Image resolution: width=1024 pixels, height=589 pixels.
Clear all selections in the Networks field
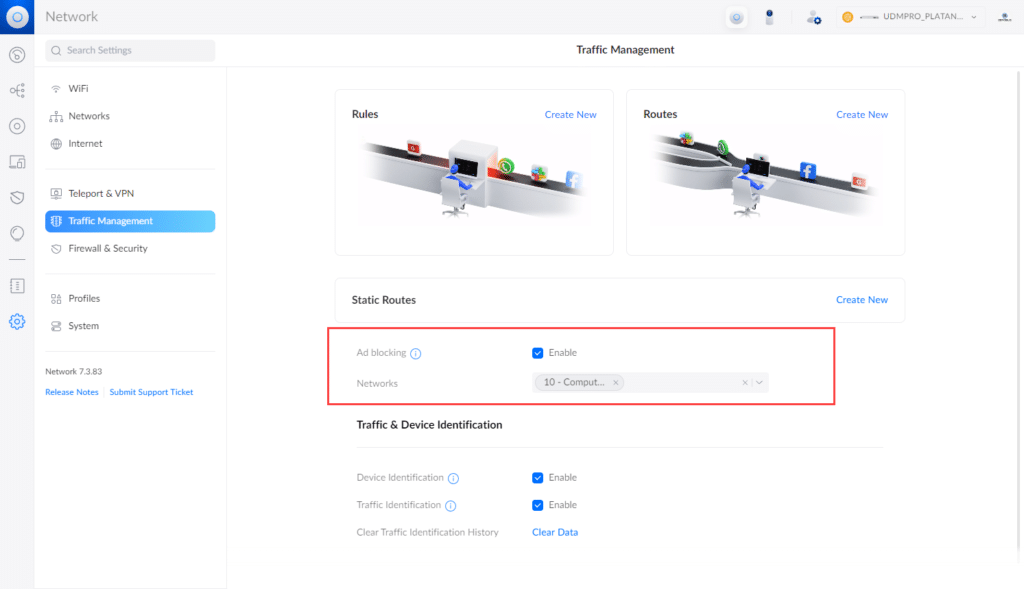click(744, 382)
